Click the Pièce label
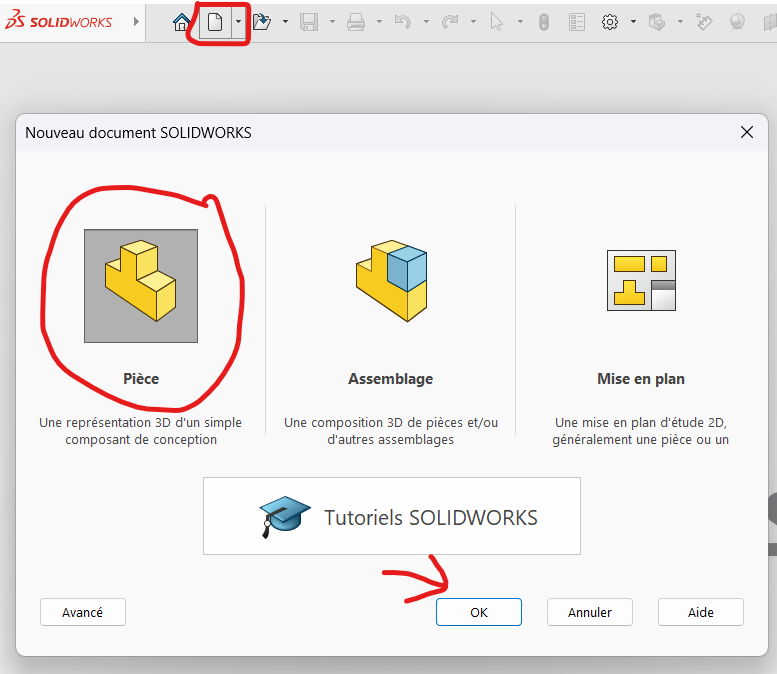The image size is (777, 674). (x=141, y=379)
